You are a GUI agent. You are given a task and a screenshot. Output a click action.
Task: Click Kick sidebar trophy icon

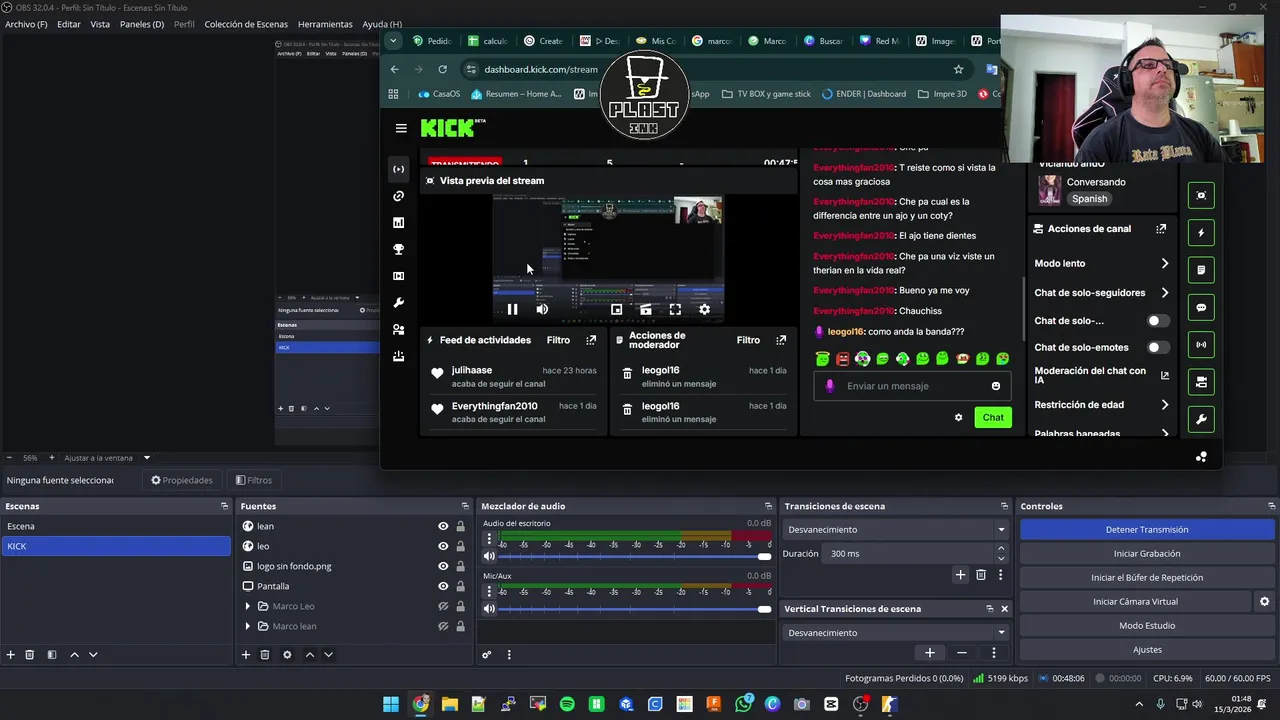point(398,249)
